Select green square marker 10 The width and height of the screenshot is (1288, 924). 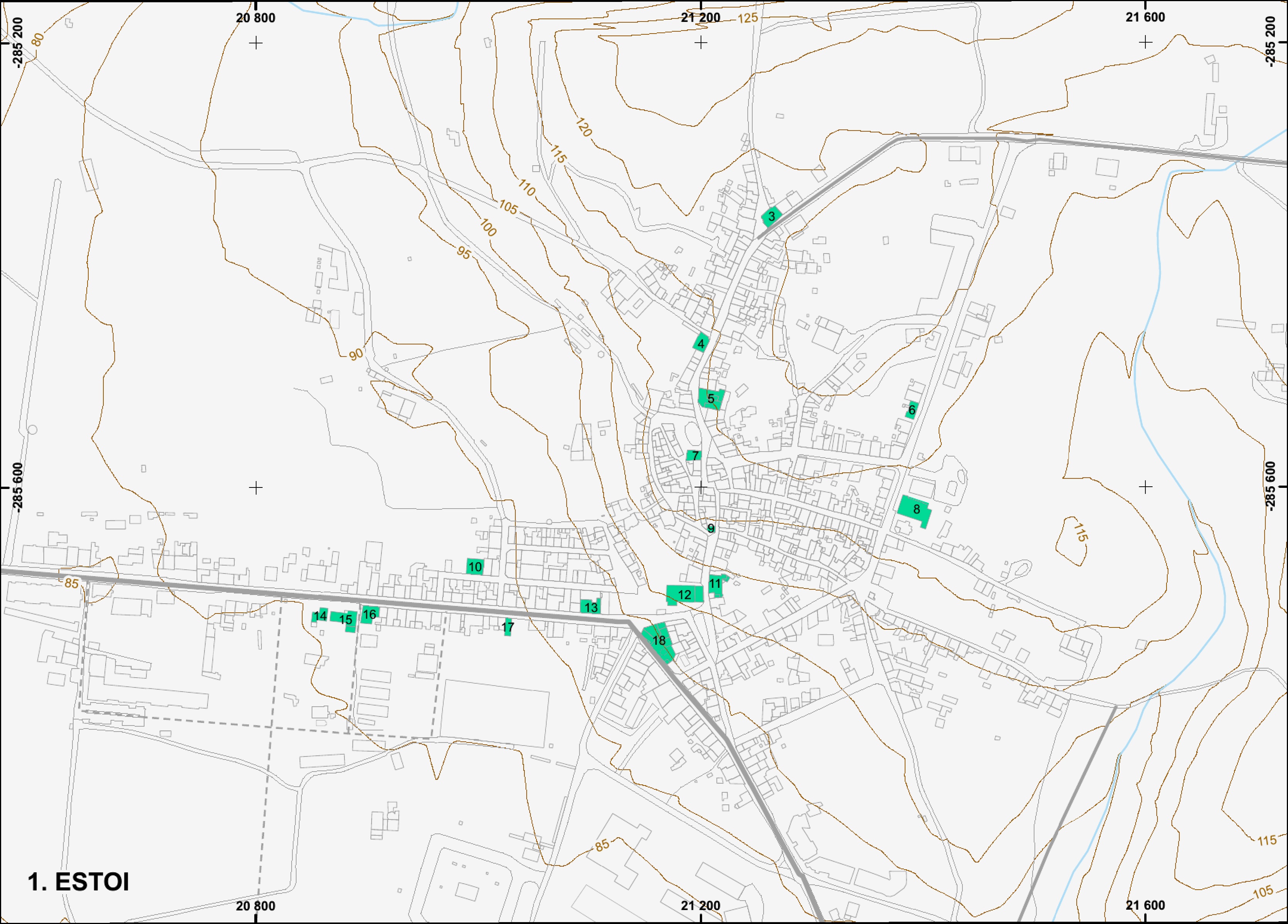click(x=475, y=566)
